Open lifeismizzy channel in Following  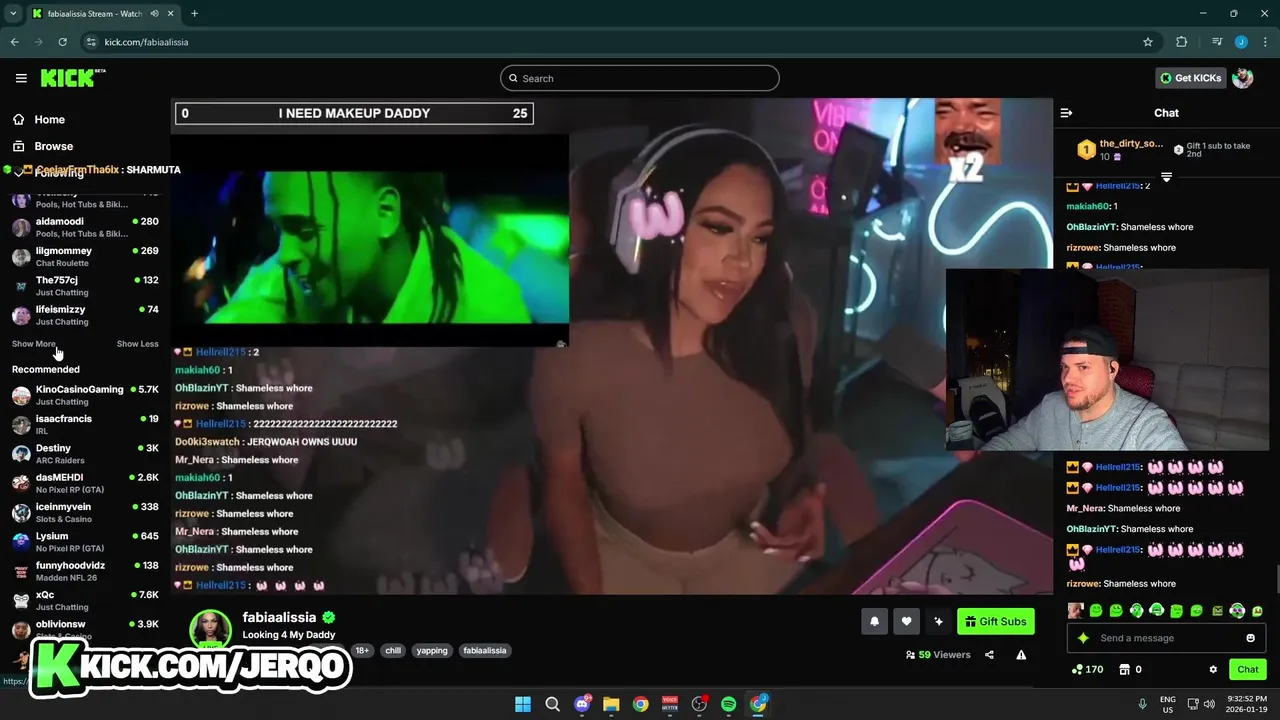pyautogui.click(x=85, y=315)
